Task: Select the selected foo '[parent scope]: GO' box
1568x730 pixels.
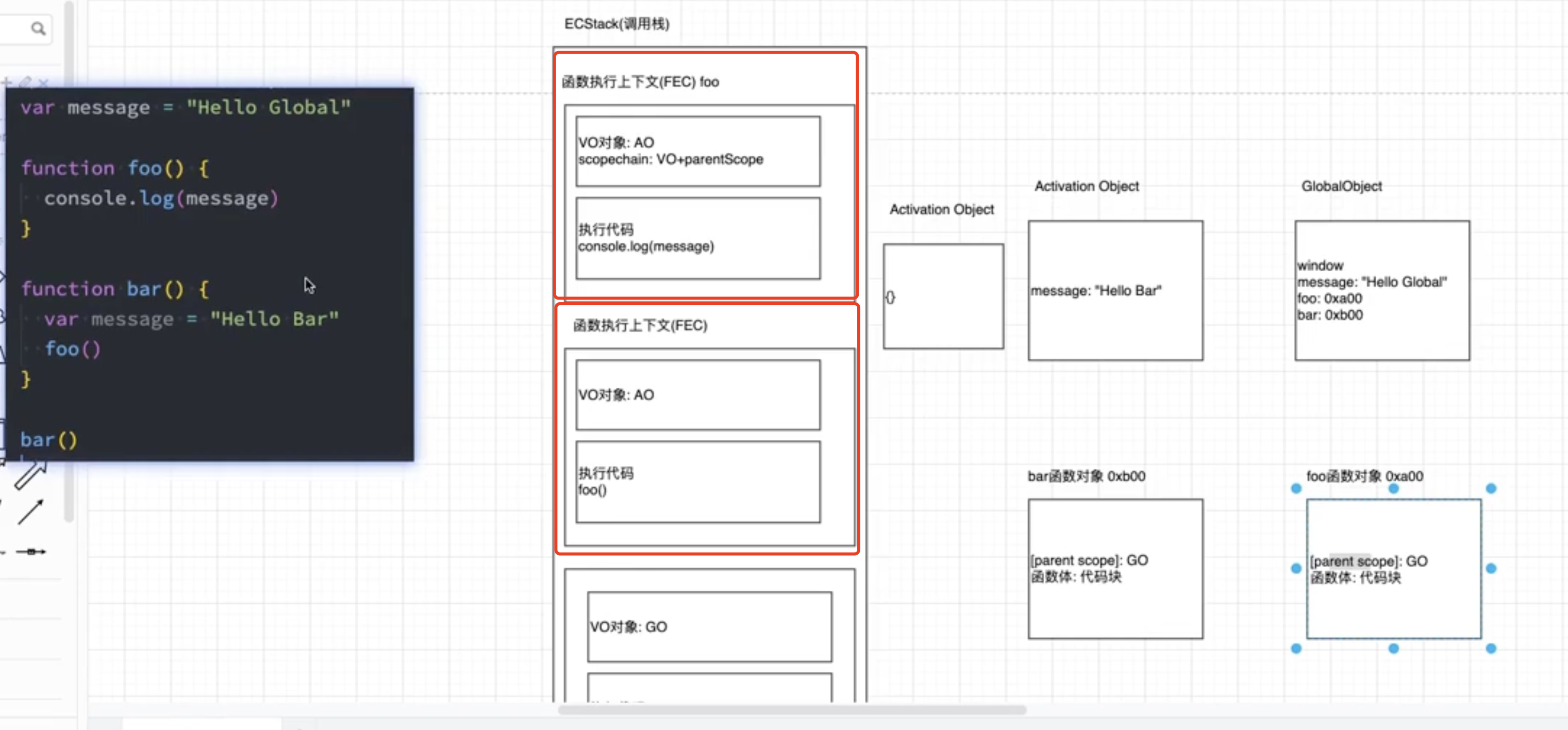Action: [x=1393, y=569]
